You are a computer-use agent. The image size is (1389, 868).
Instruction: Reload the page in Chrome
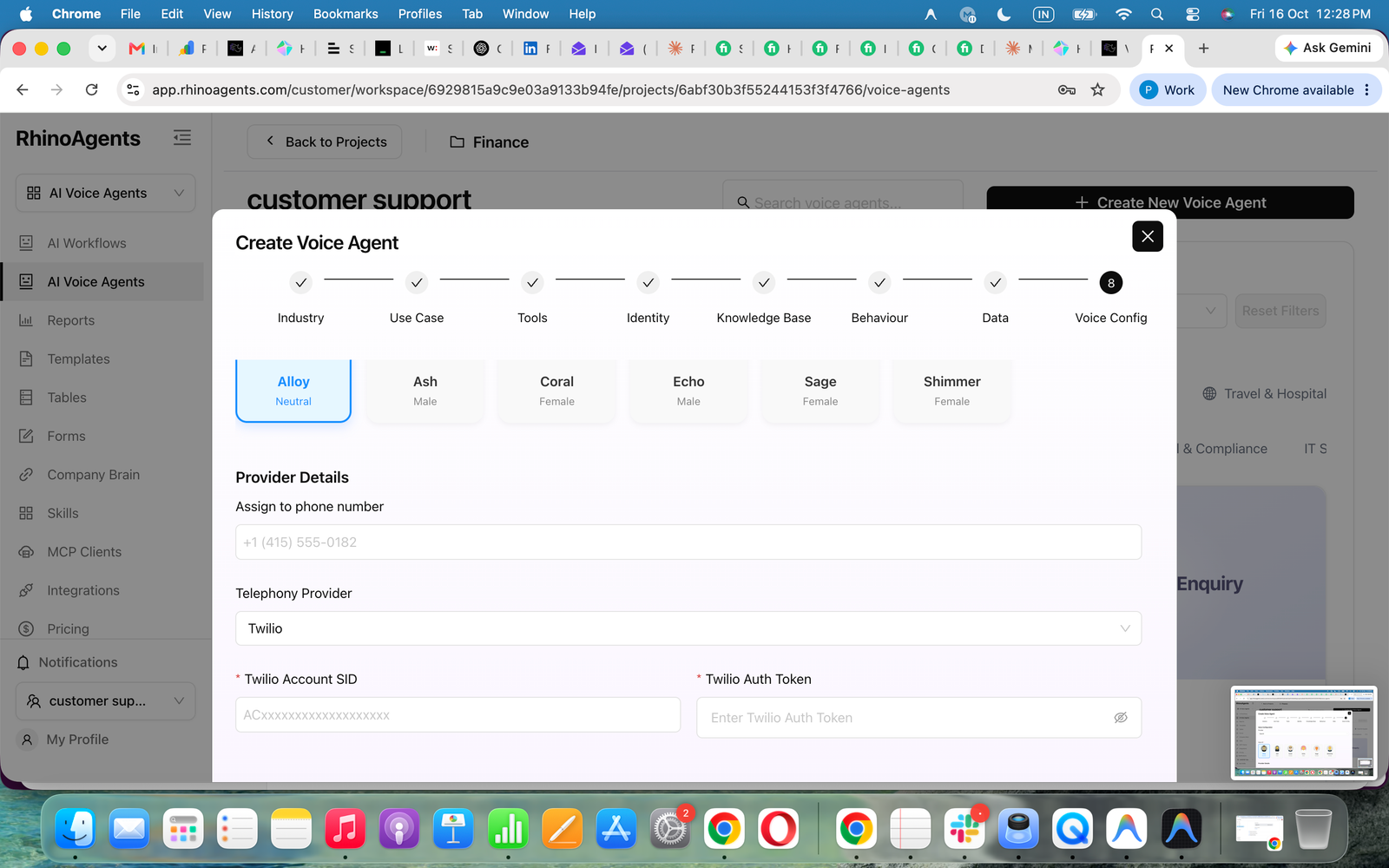92,89
